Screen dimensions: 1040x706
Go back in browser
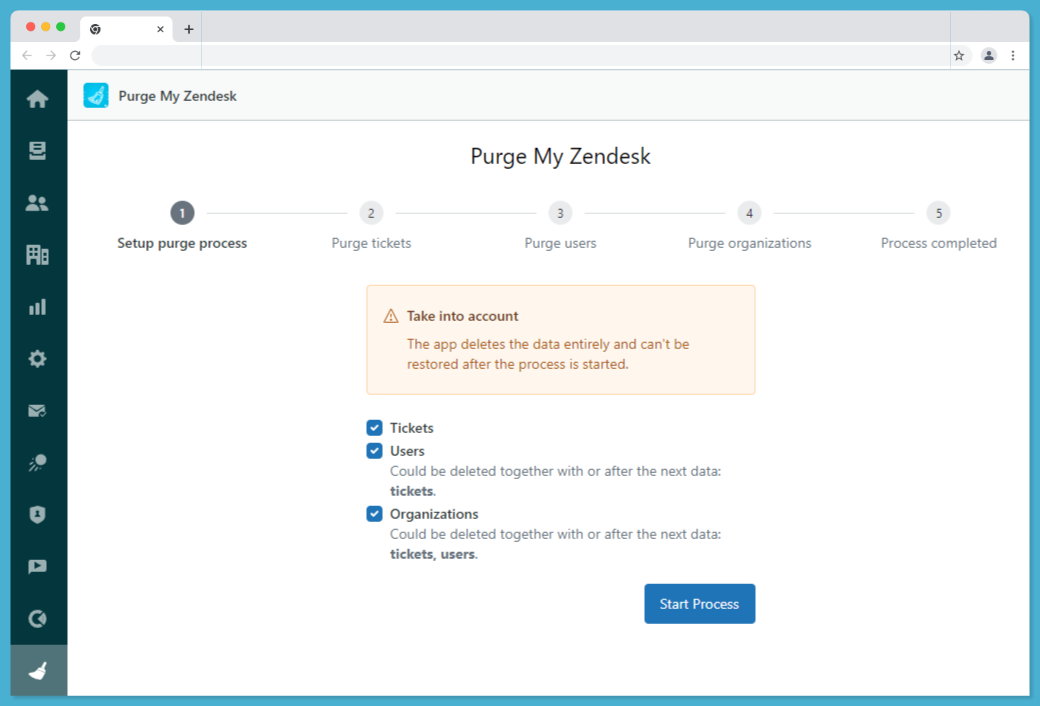pos(27,56)
